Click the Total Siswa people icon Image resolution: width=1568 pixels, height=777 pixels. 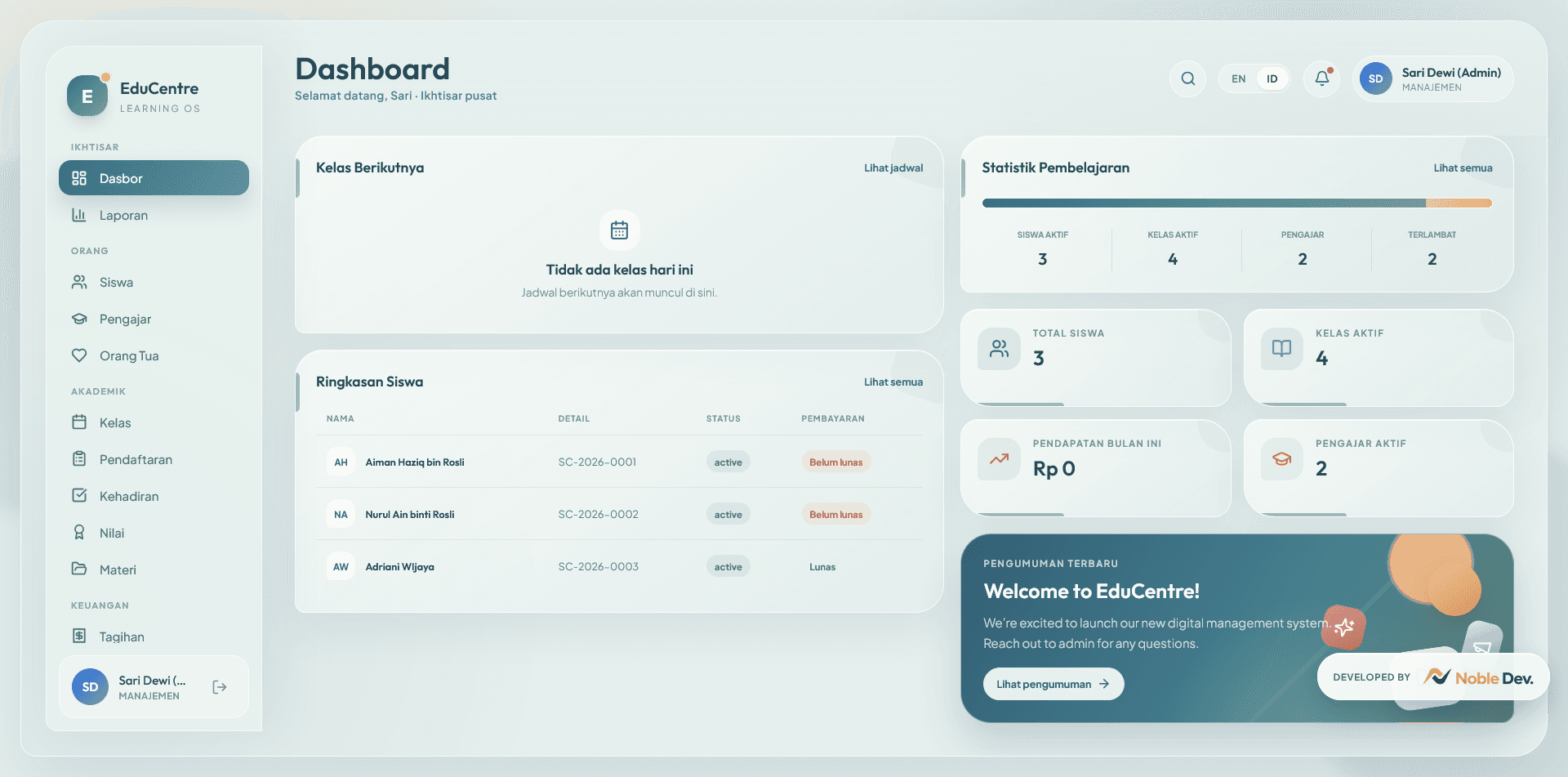tap(999, 349)
